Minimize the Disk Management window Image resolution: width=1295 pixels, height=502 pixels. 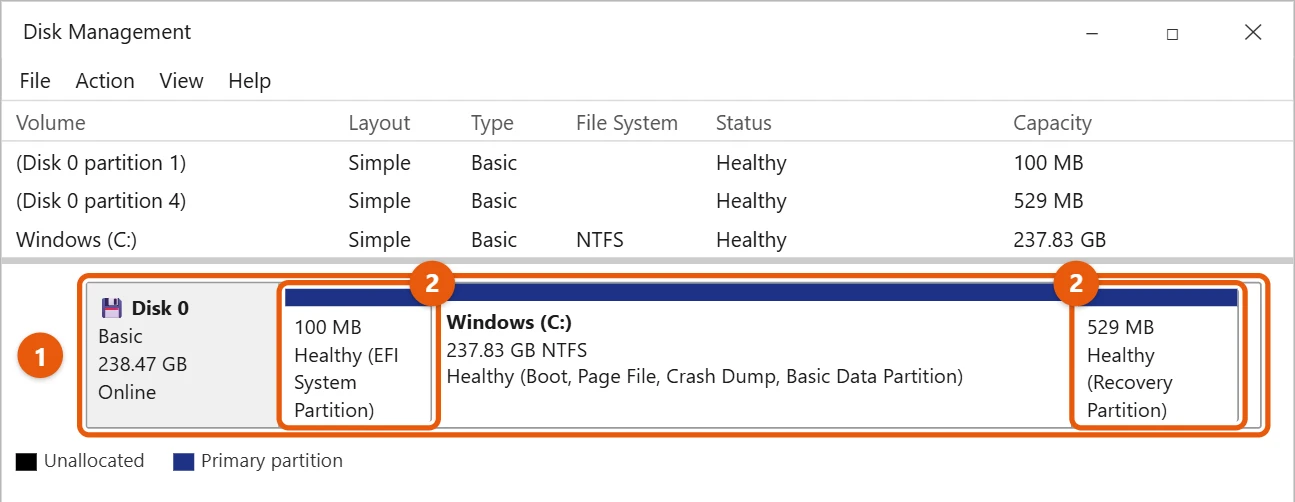[x=1092, y=33]
